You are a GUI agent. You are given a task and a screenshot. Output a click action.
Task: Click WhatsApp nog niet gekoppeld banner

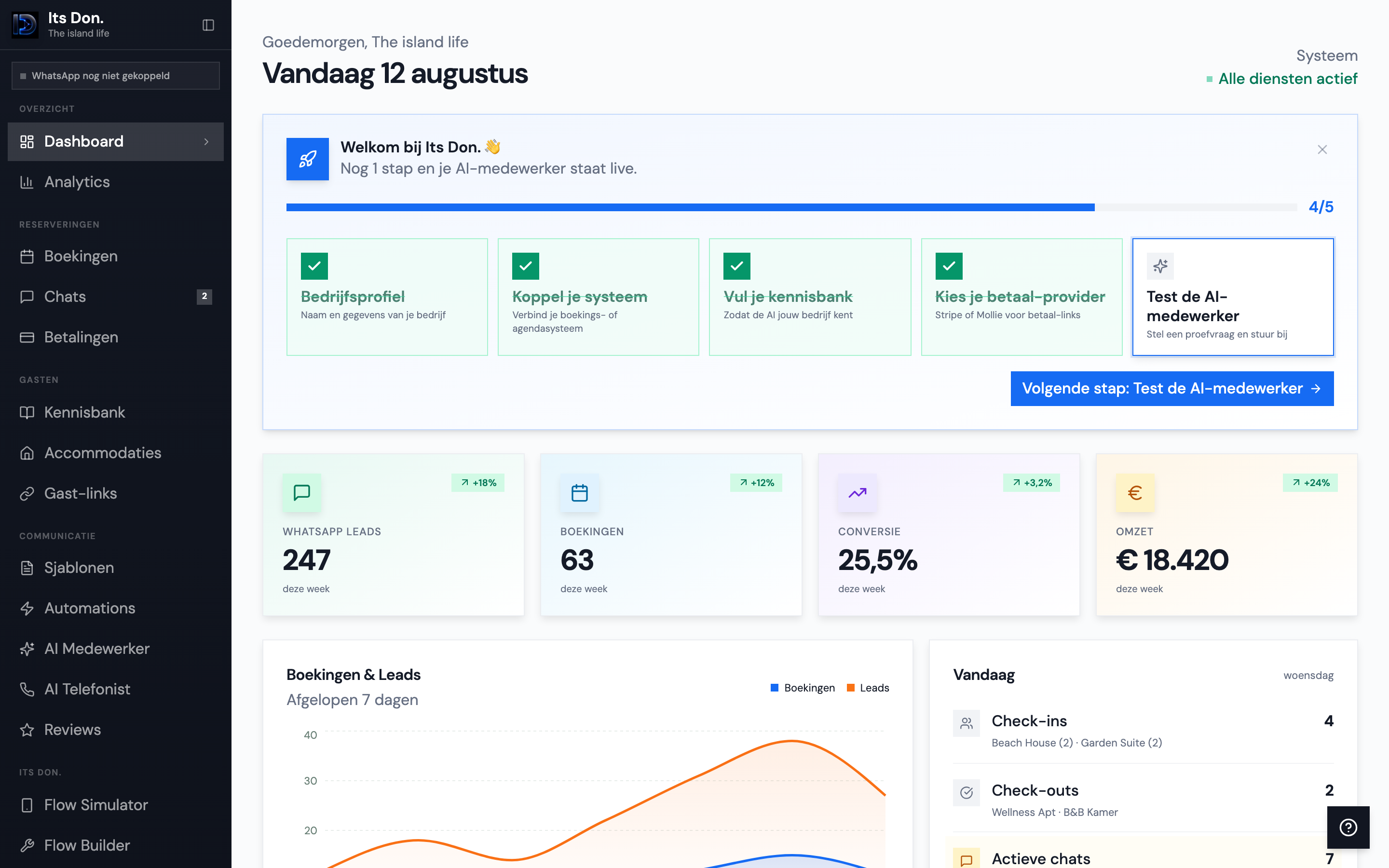pos(115,76)
